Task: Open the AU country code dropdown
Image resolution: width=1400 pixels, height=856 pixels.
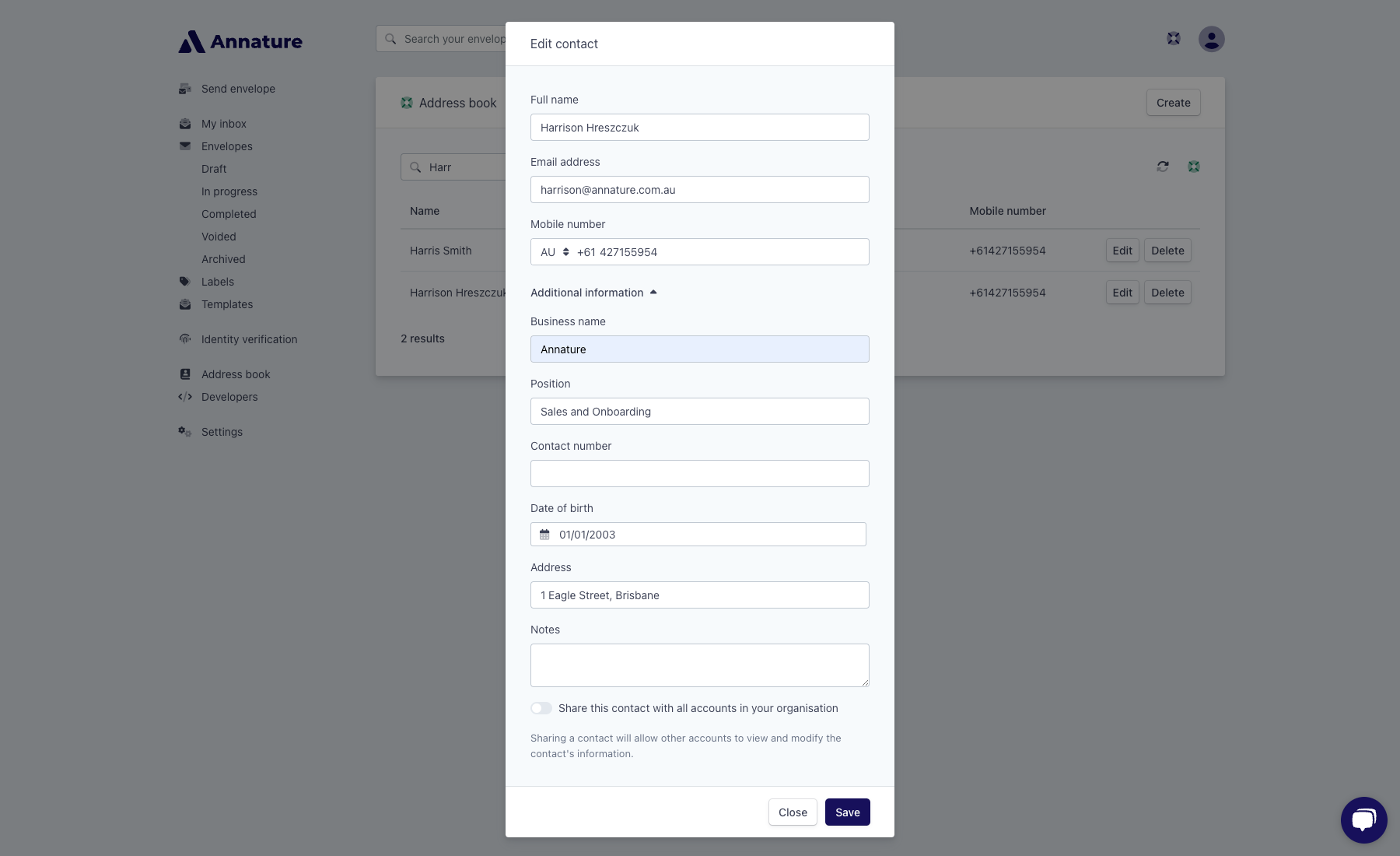Action: click(555, 252)
